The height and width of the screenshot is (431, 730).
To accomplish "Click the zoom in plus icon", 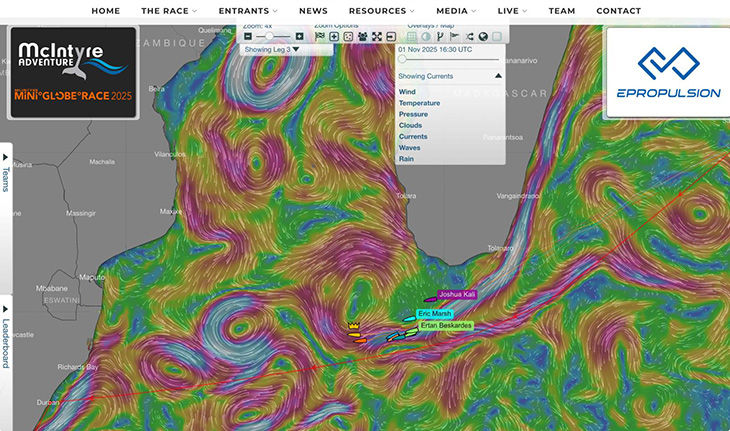I will 299,36.
